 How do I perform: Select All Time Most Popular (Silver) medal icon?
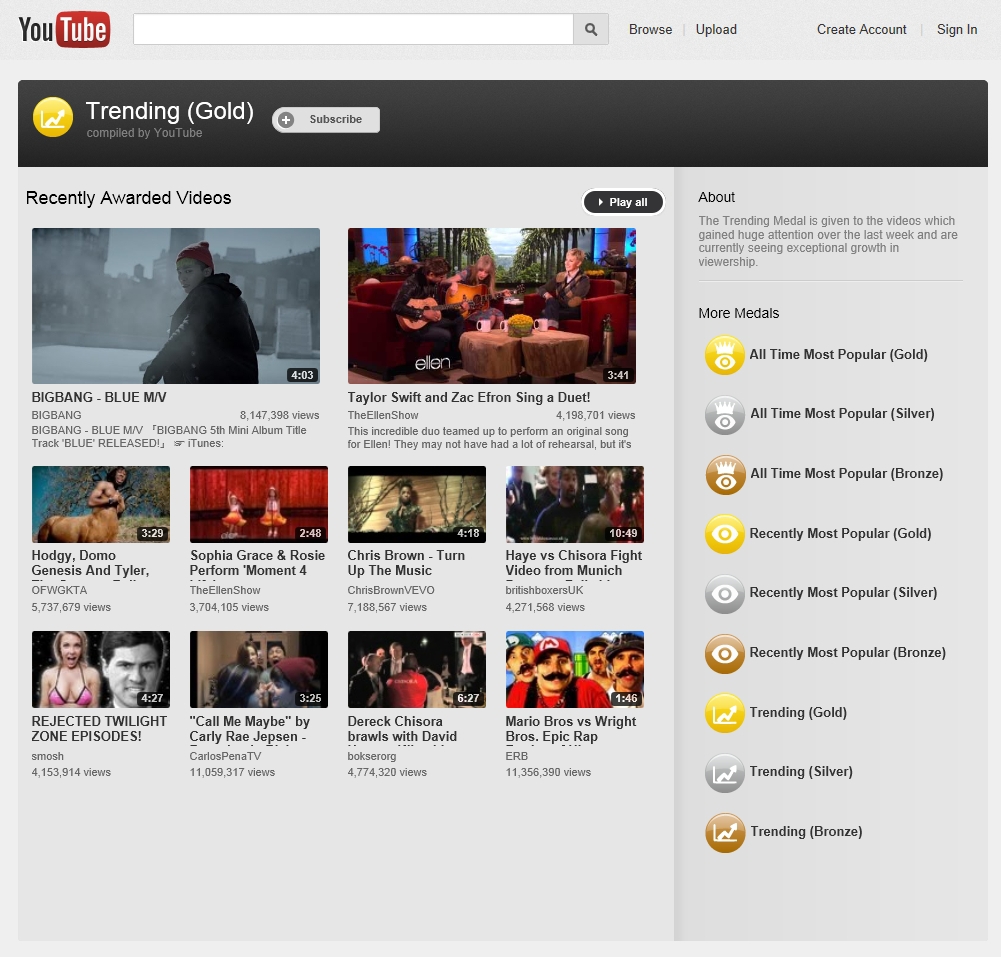pyautogui.click(x=725, y=414)
